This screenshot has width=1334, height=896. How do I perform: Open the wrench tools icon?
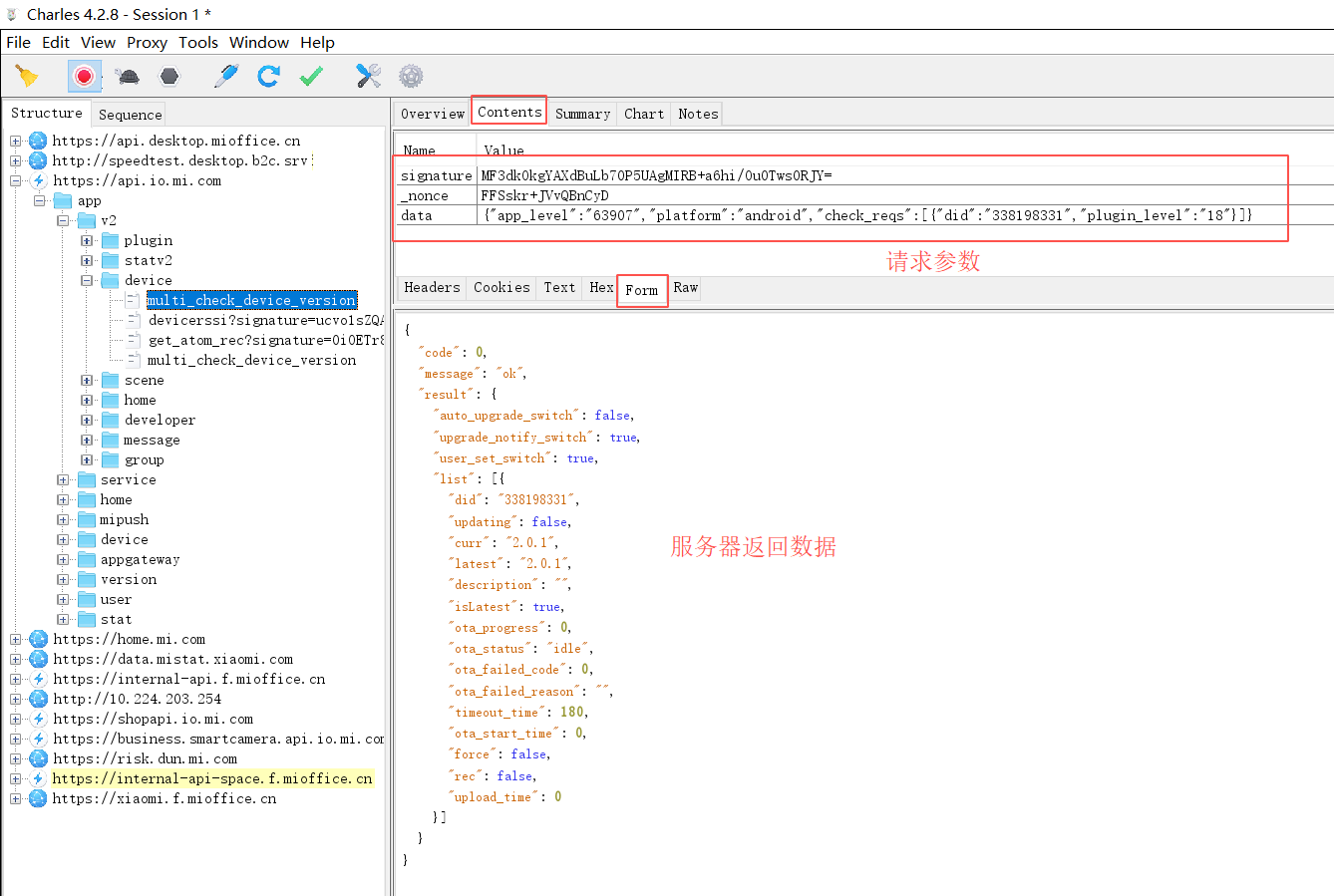pos(369,76)
